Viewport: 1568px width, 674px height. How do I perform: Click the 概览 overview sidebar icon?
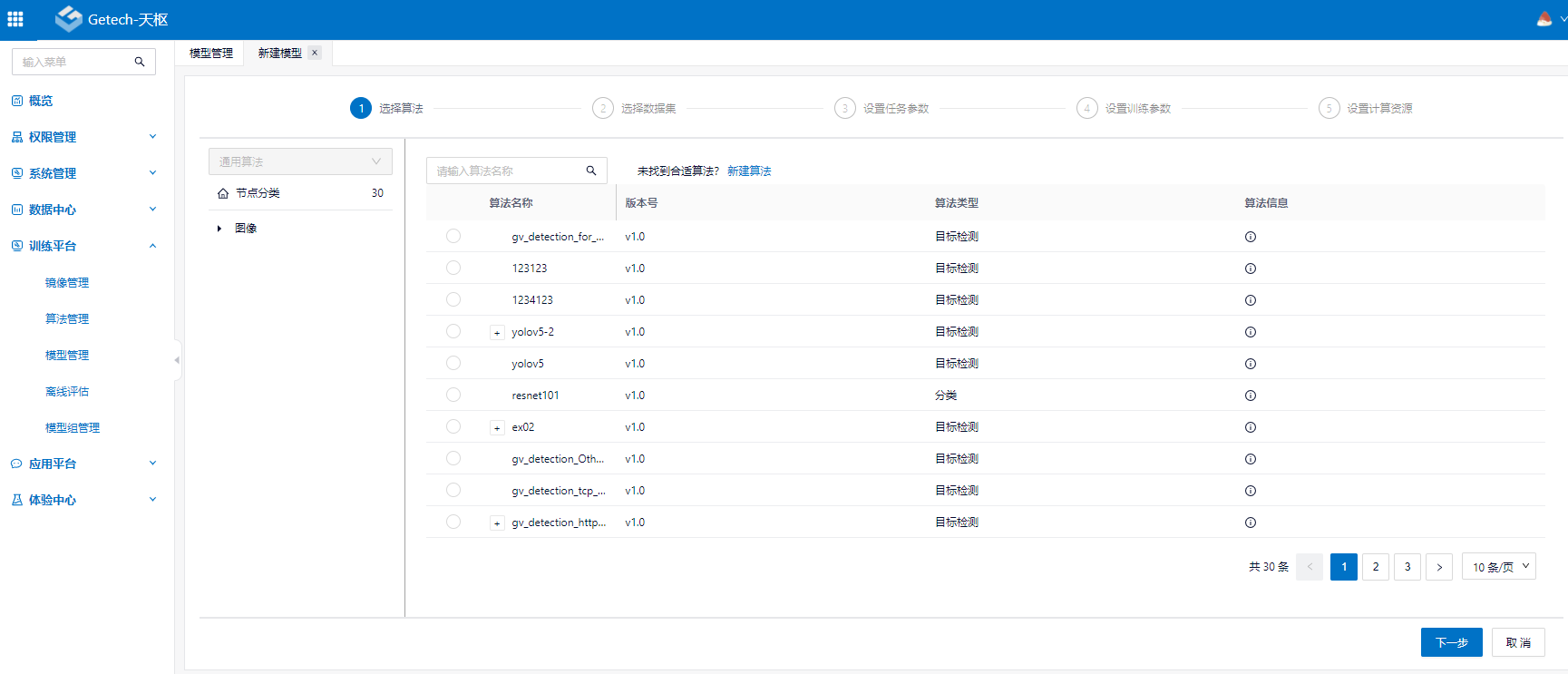(x=16, y=101)
